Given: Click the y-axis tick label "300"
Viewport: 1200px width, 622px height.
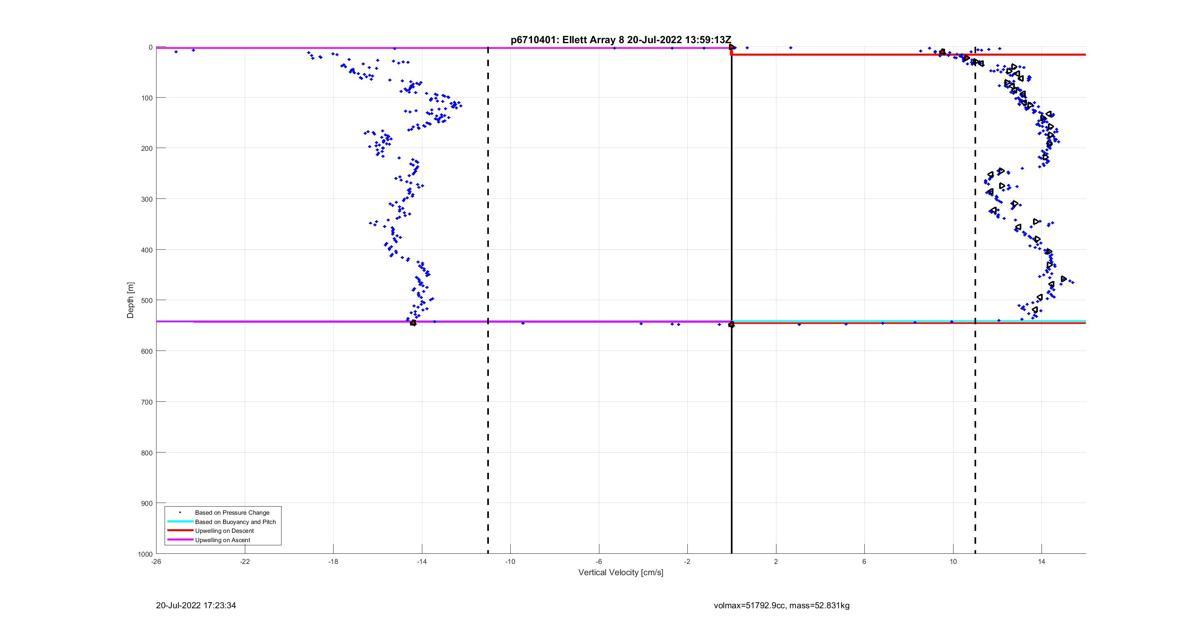Looking at the screenshot, I should point(146,199).
